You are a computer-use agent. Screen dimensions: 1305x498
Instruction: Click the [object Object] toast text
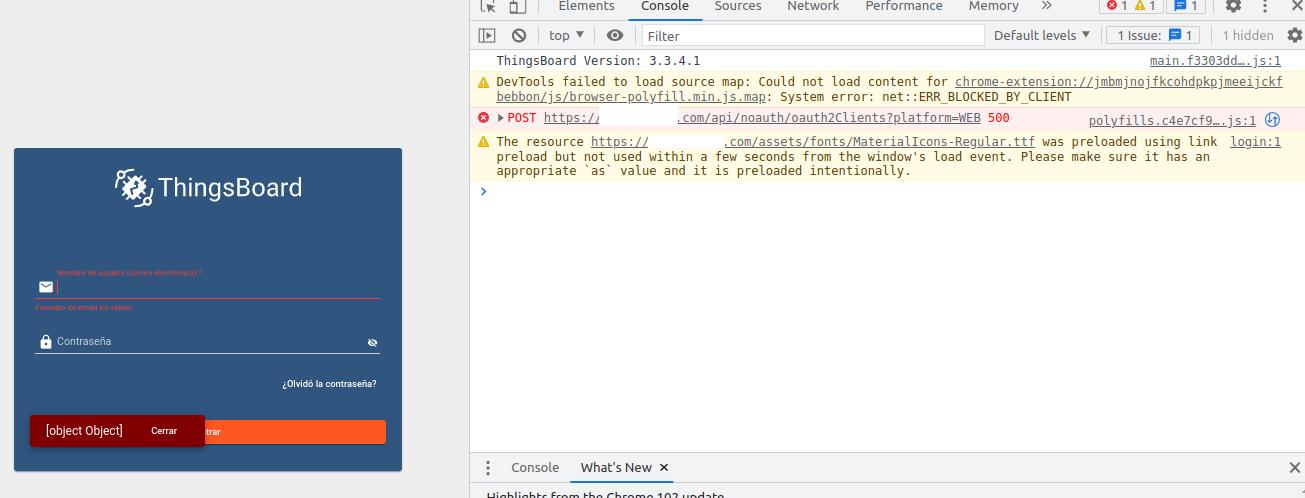(x=84, y=431)
